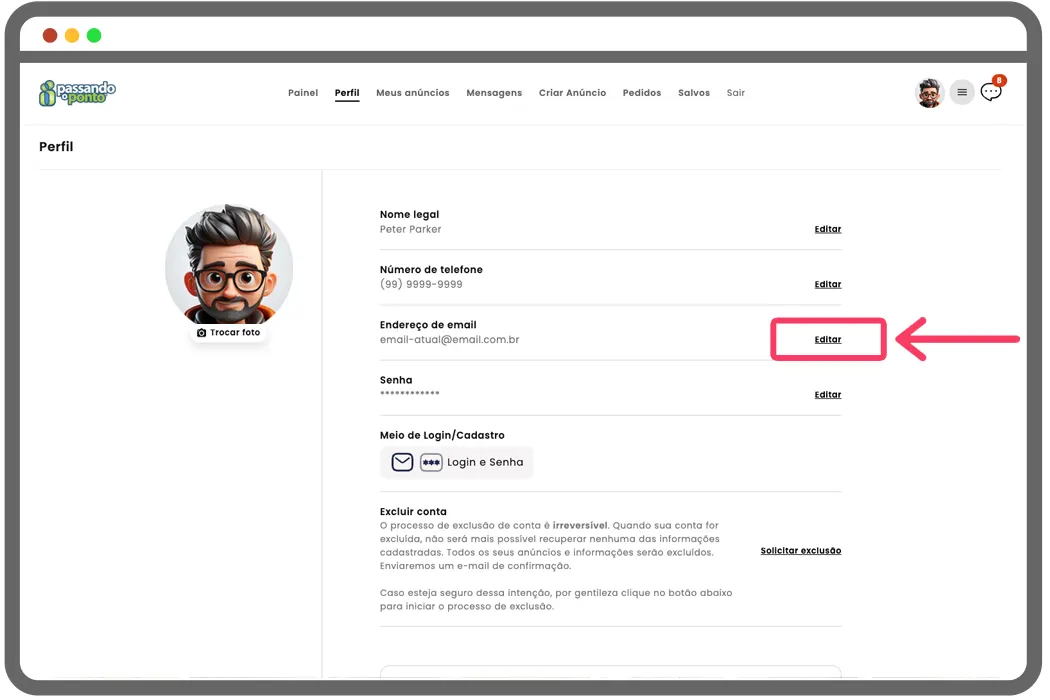View the Salvos items

[x=694, y=93]
